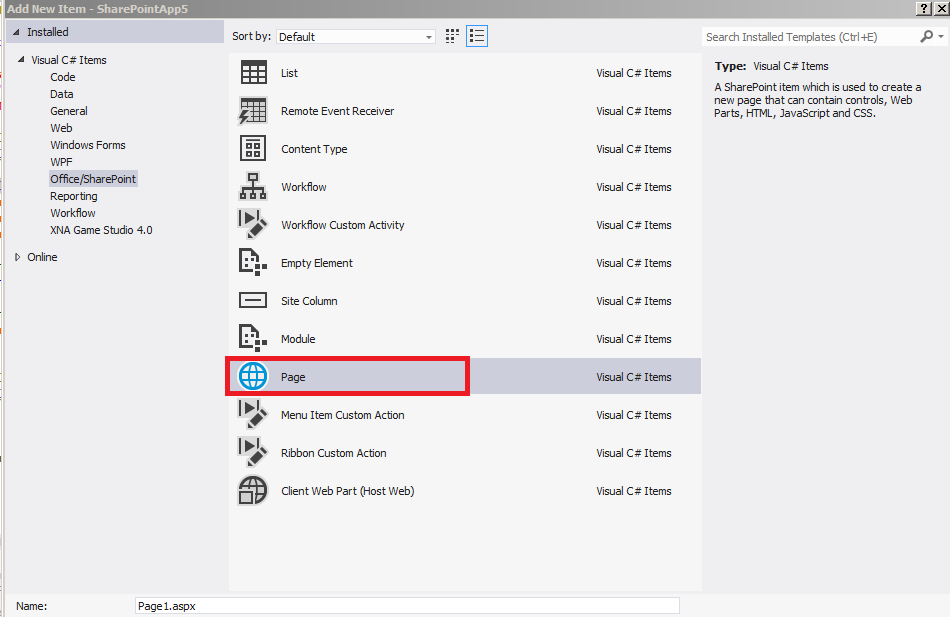Click the search magnifier icon

coord(926,36)
